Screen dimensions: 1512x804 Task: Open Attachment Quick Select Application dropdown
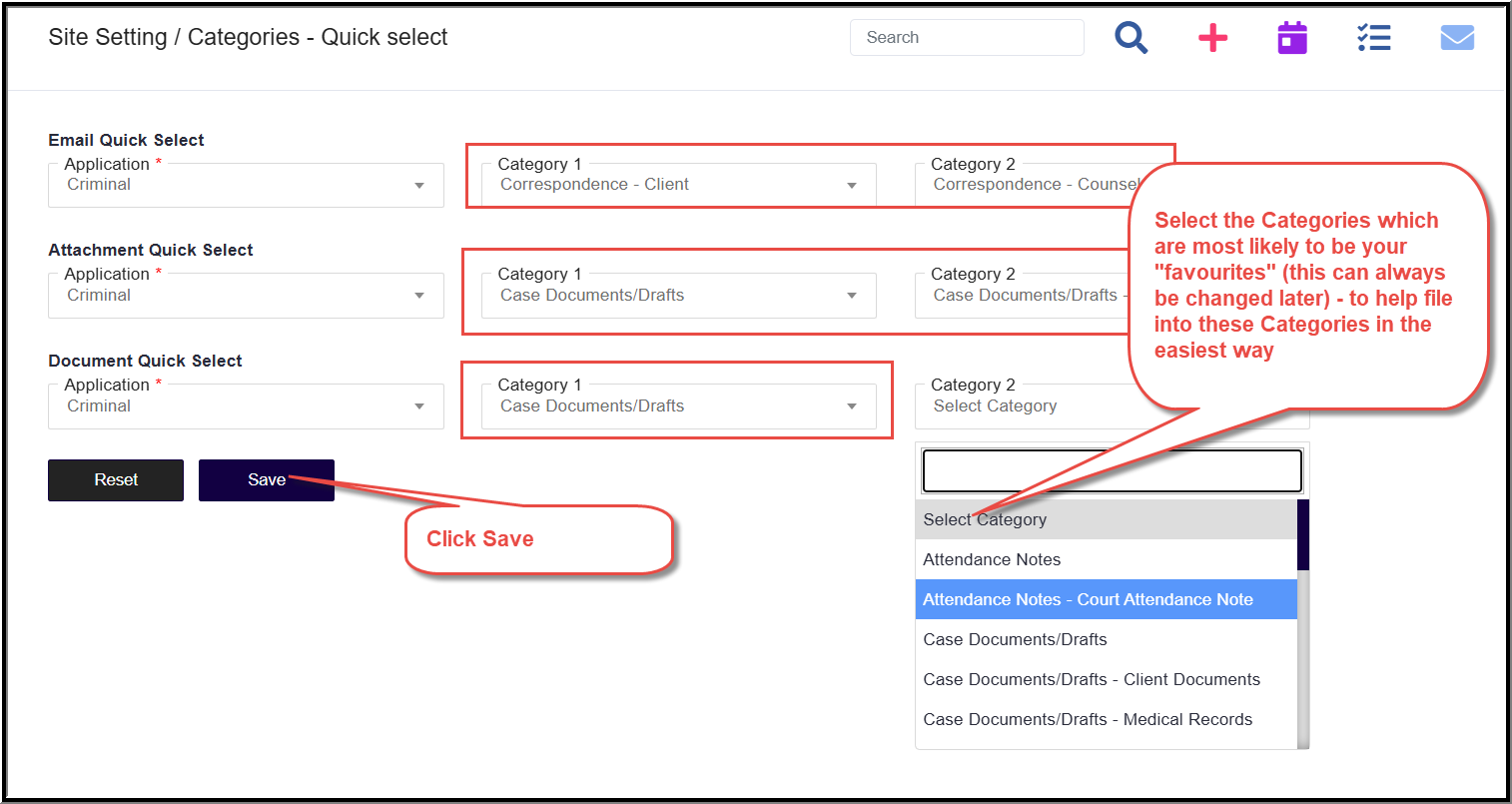click(246, 296)
